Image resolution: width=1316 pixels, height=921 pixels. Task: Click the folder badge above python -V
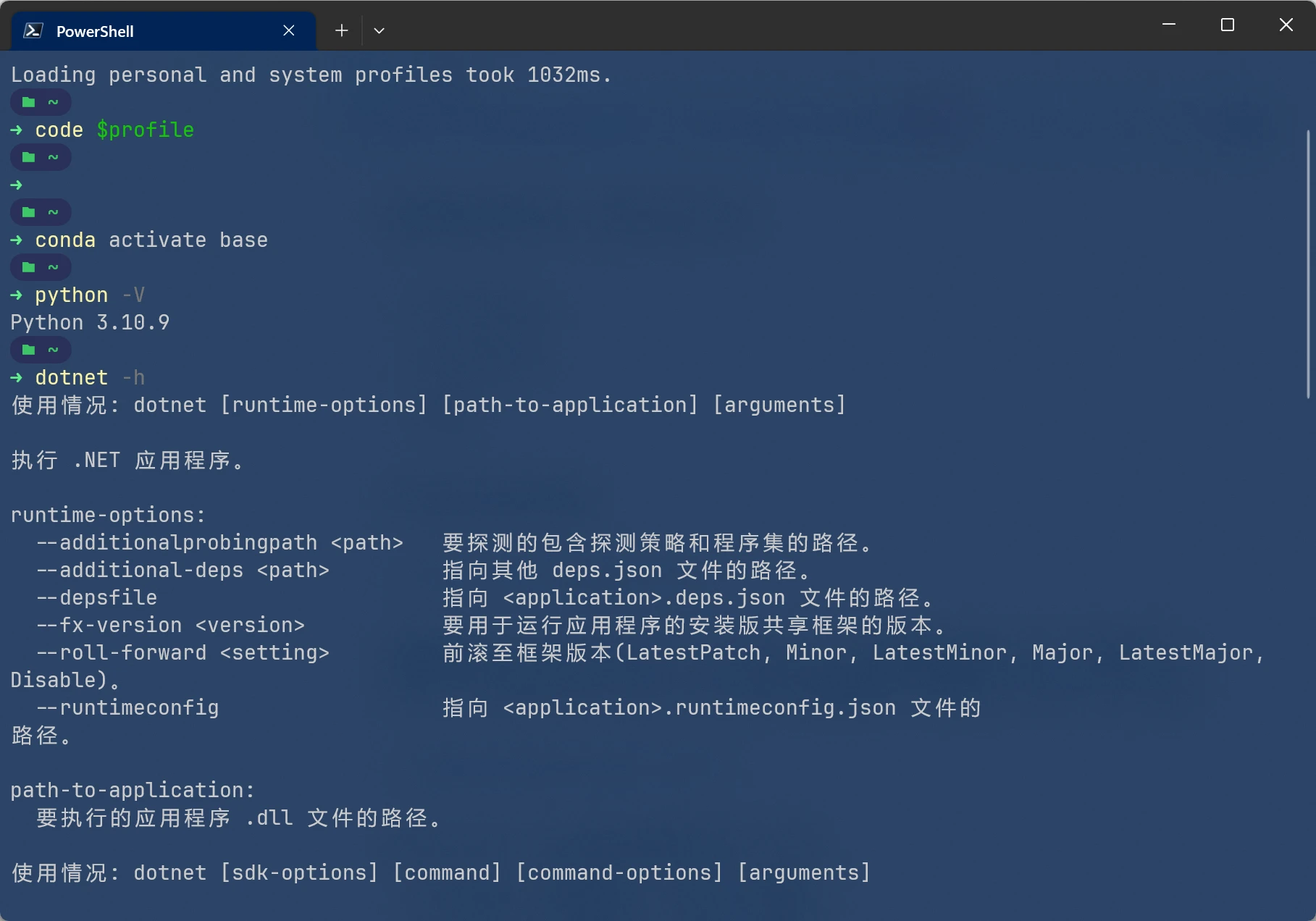pos(41,267)
